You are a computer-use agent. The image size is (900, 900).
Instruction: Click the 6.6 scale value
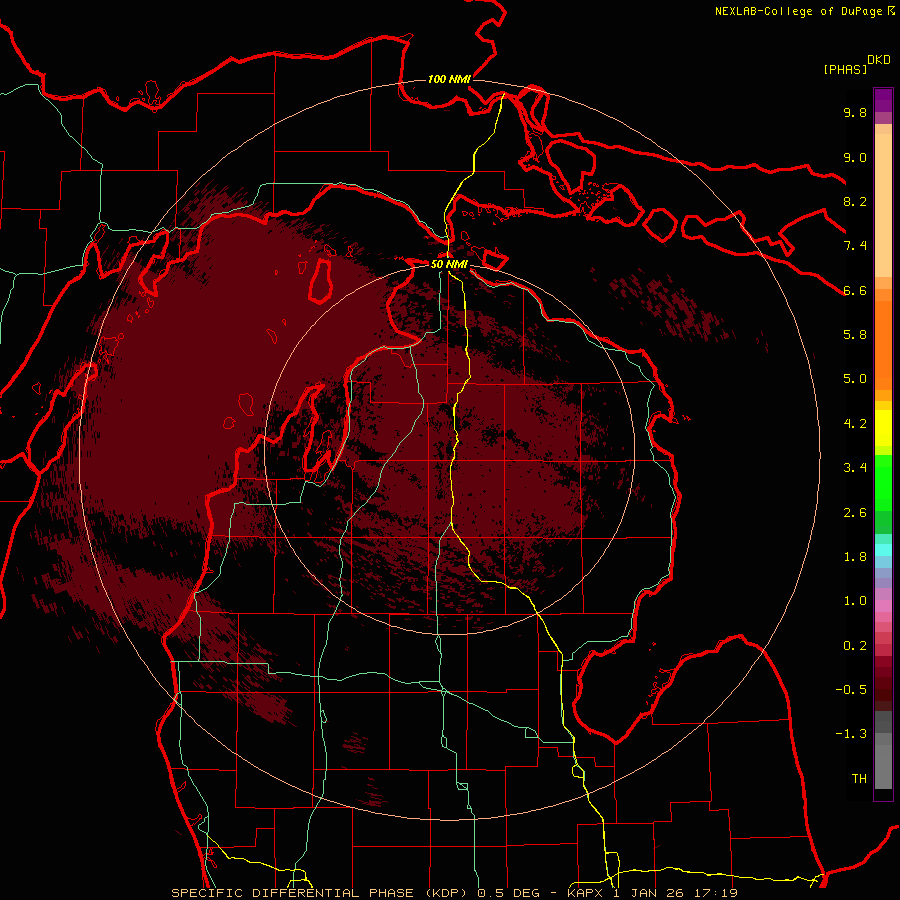point(855,290)
